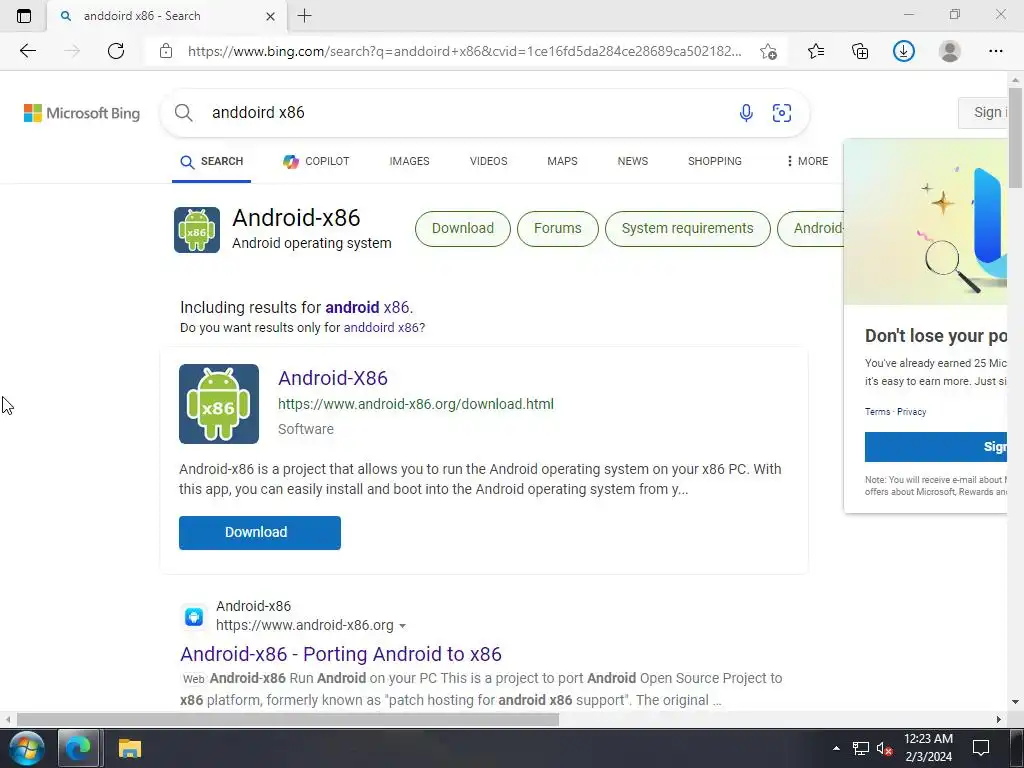
Task: Click the scroll right arrow on horizontal scrollbar
Action: click(999, 720)
